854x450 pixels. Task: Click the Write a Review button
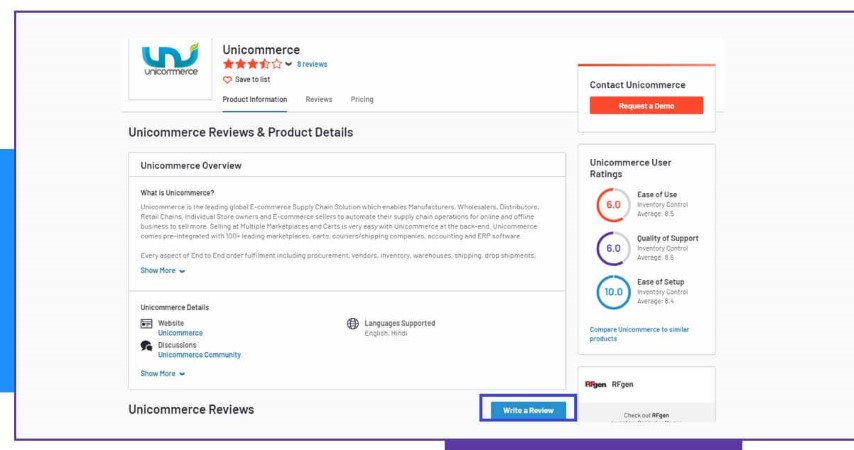point(528,410)
